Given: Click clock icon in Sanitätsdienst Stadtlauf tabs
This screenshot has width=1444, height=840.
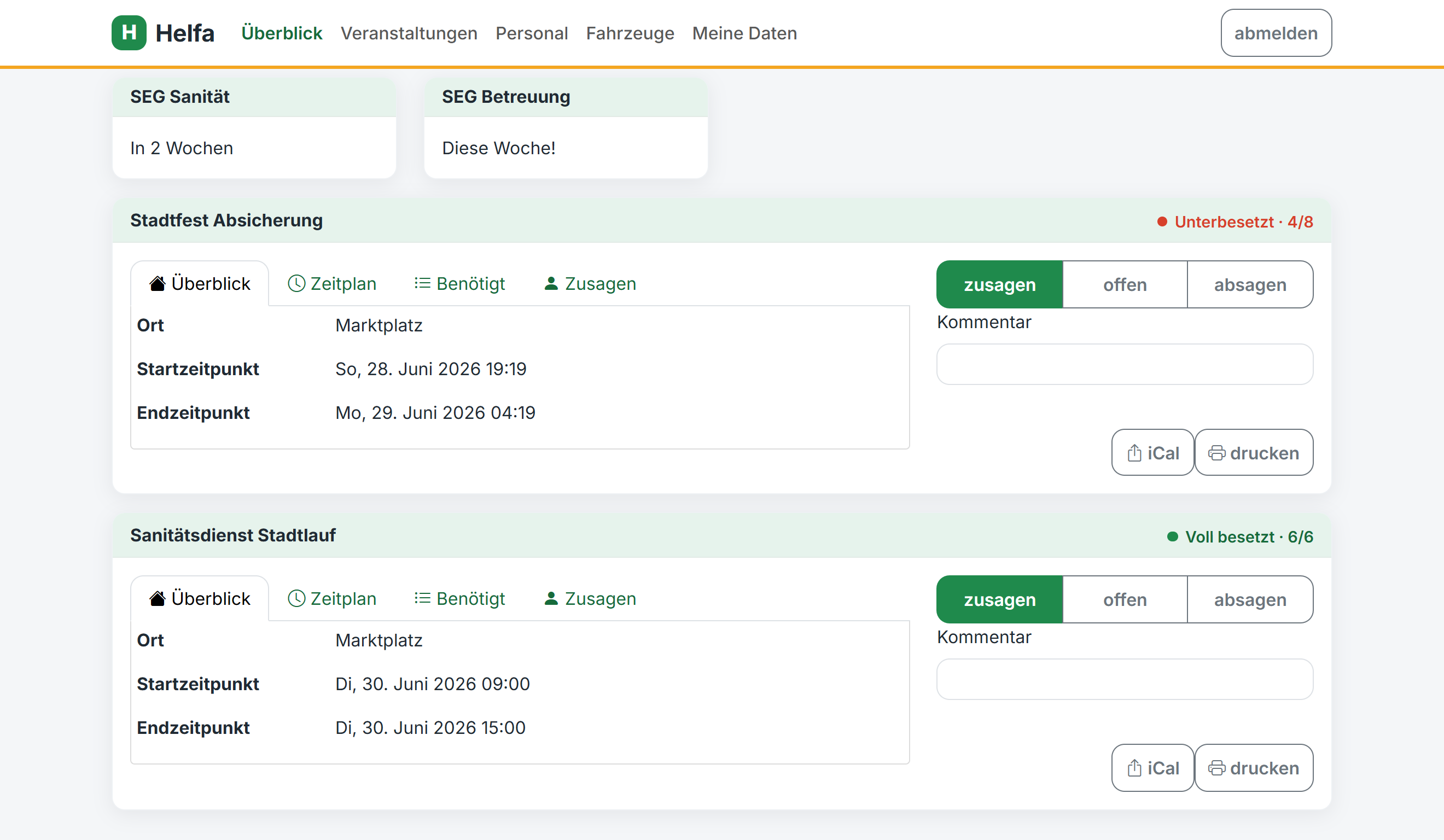Looking at the screenshot, I should 296,598.
